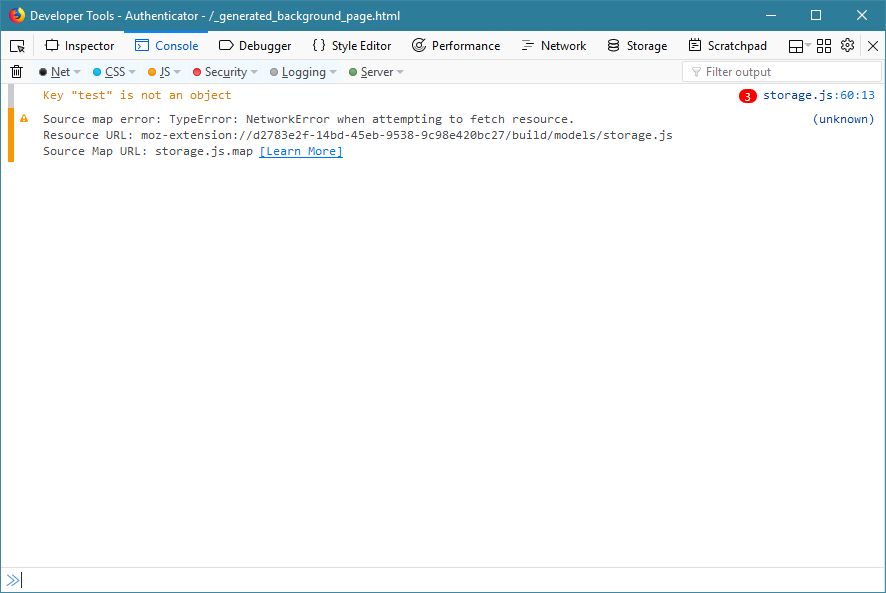Clear the console with trash icon
Screen dimensions: 886x593
pos(16,72)
